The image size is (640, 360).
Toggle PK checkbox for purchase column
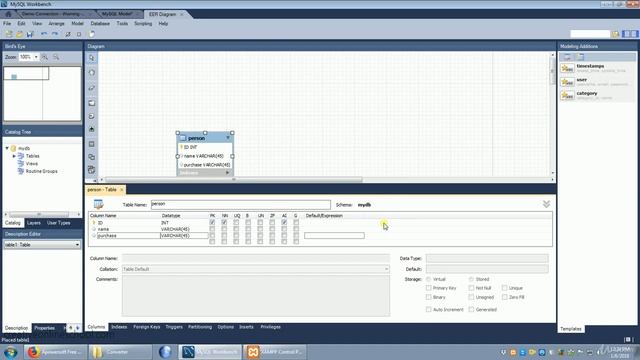pos(212,236)
